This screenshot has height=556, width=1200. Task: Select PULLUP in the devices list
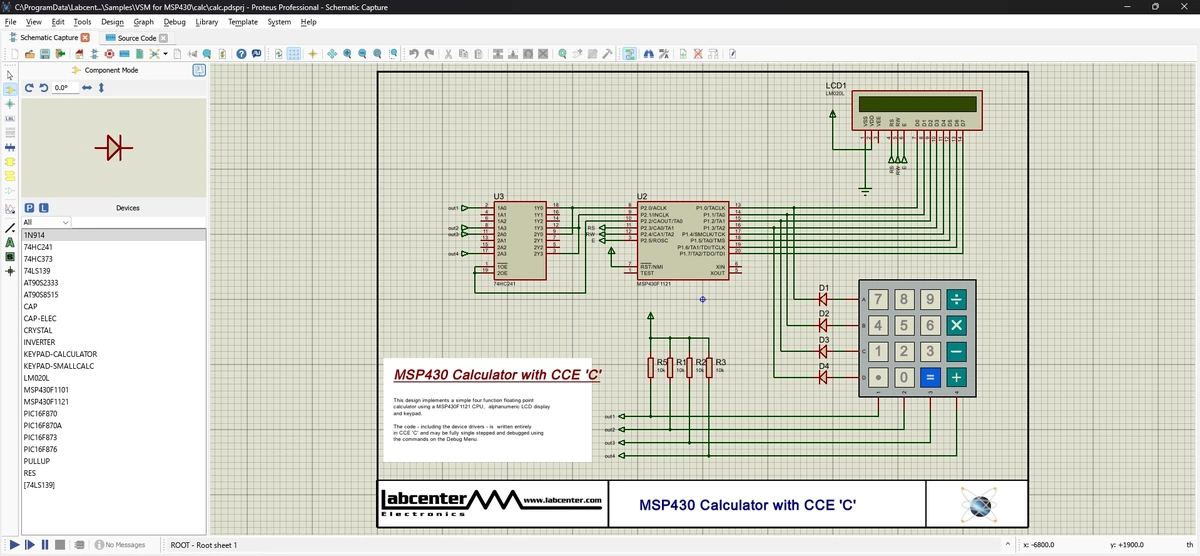[x=114, y=461]
